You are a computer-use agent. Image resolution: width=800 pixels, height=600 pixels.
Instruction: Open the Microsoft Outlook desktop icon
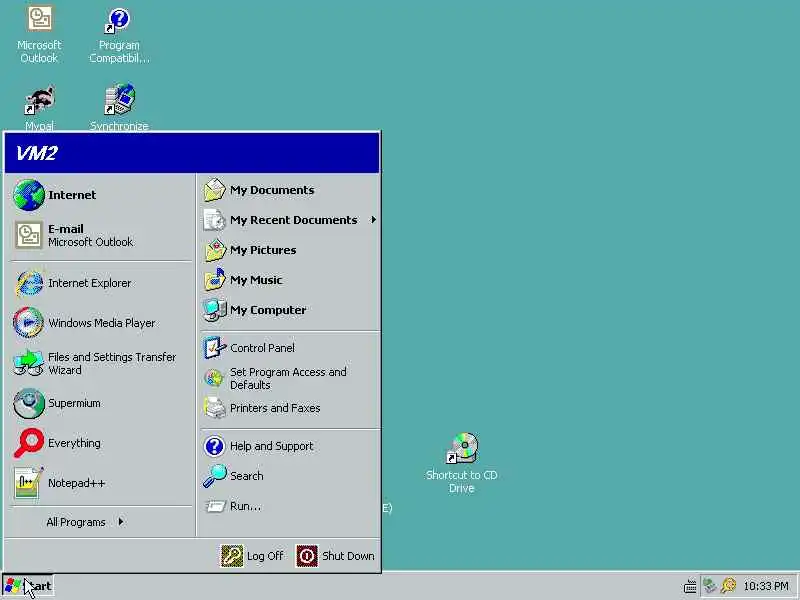pyautogui.click(x=39, y=34)
